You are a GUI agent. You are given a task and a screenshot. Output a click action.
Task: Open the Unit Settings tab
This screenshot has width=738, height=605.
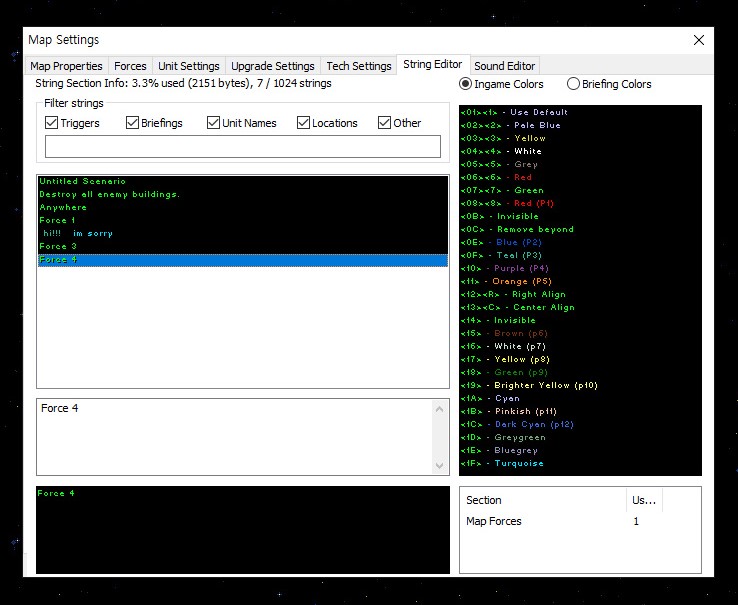[189, 65]
